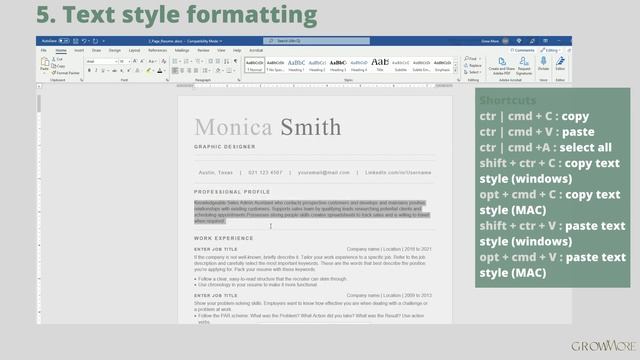Click the Strikethrough icon
Viewport: 640px width, 360px height.
(x=114, y=71)
